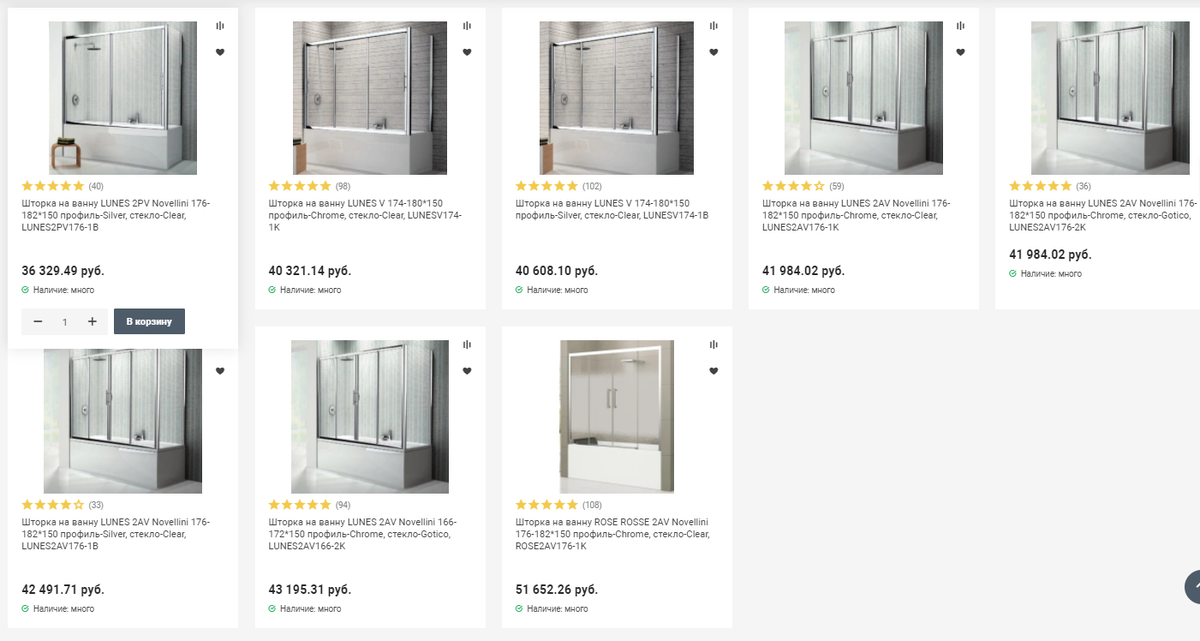The height and width of the screenshot is (641, 1200).
Task: Heart the 43 195.31 руб. curtain
Action: (467, 371)
